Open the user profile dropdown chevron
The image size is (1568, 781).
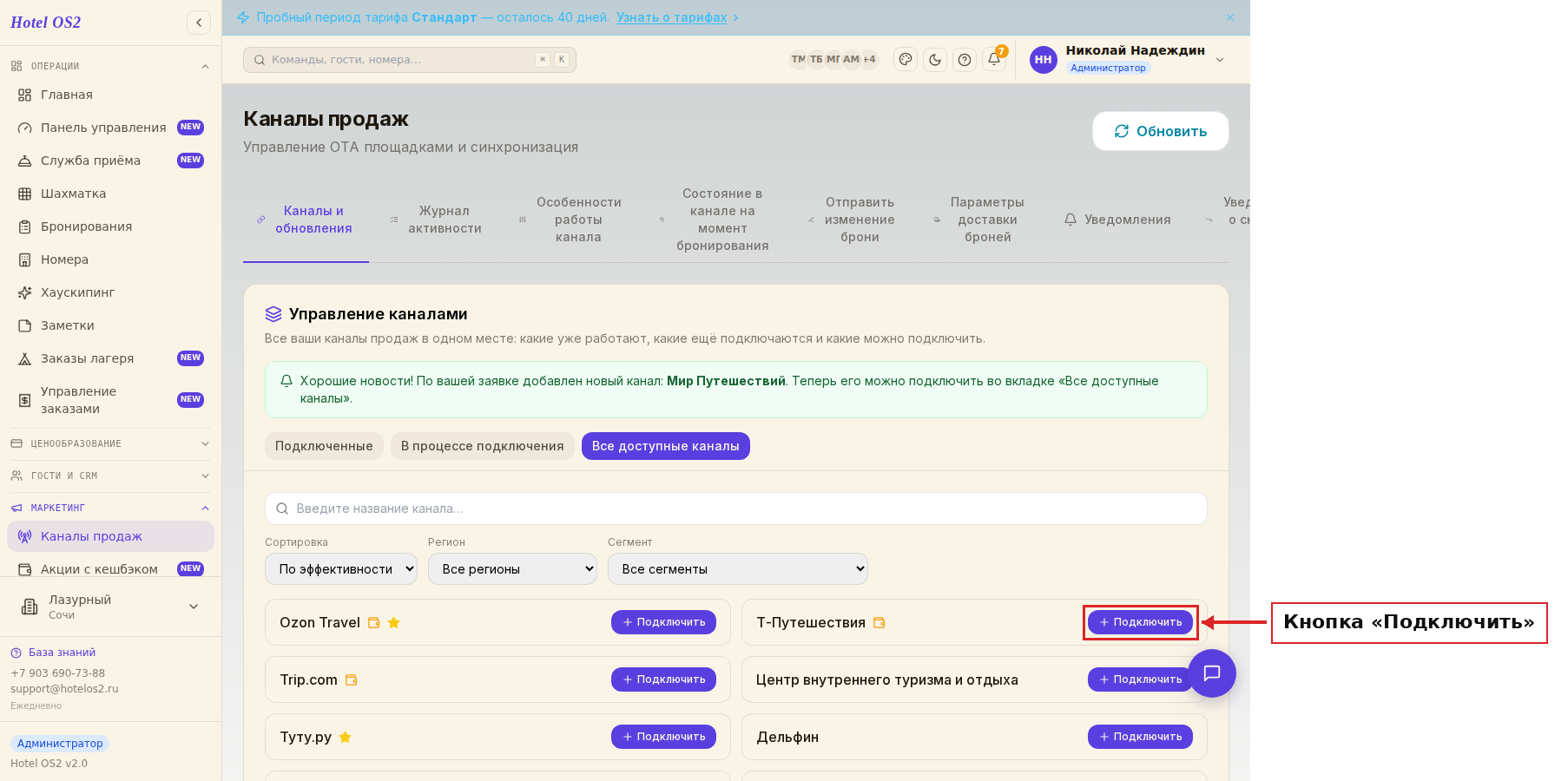click(x=1220, y=60)
